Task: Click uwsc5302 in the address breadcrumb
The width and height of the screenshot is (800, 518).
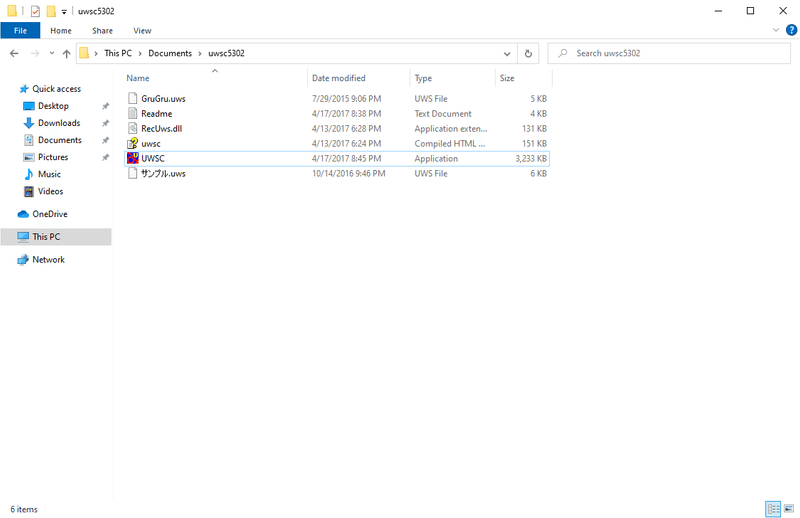Action: [x=226, y=53]
